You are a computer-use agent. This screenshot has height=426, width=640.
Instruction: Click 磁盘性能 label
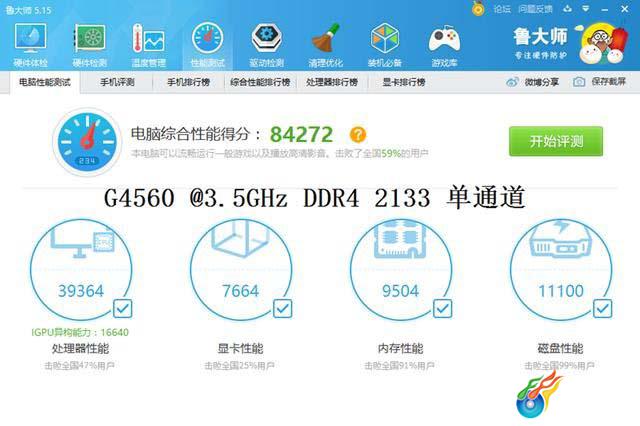pyautogui.click(x=560, y=348)
